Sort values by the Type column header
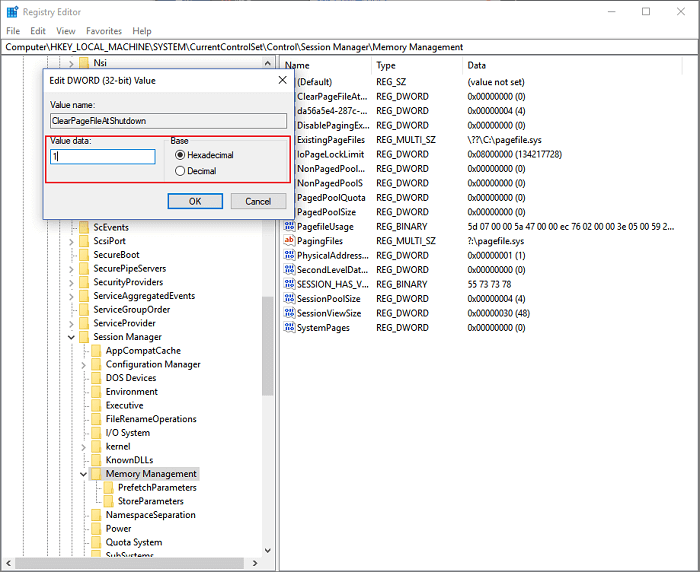Viewport: 700px width, 572px height. (x=417, y=65)
